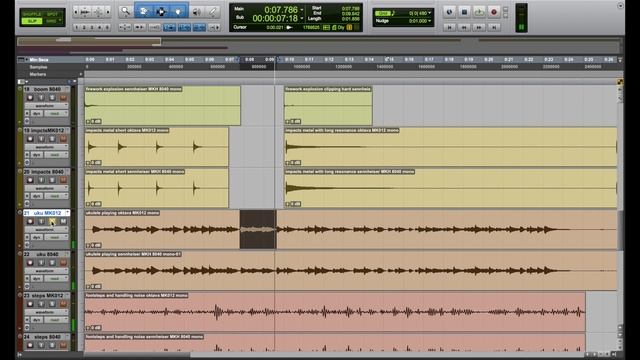
Task: Click the vertical scrollbar thumb of the tracks area
Action: (x=621, y=231)
